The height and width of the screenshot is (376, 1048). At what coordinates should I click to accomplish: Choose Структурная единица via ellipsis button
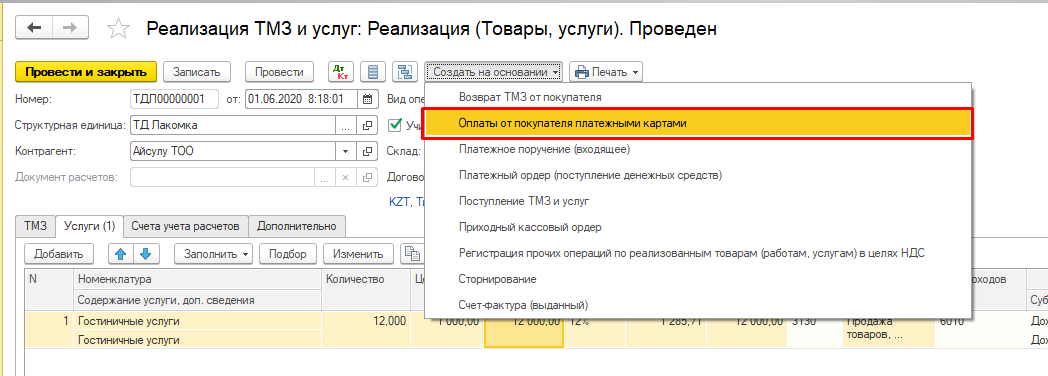pyautogui.click(x=345, y=125)
